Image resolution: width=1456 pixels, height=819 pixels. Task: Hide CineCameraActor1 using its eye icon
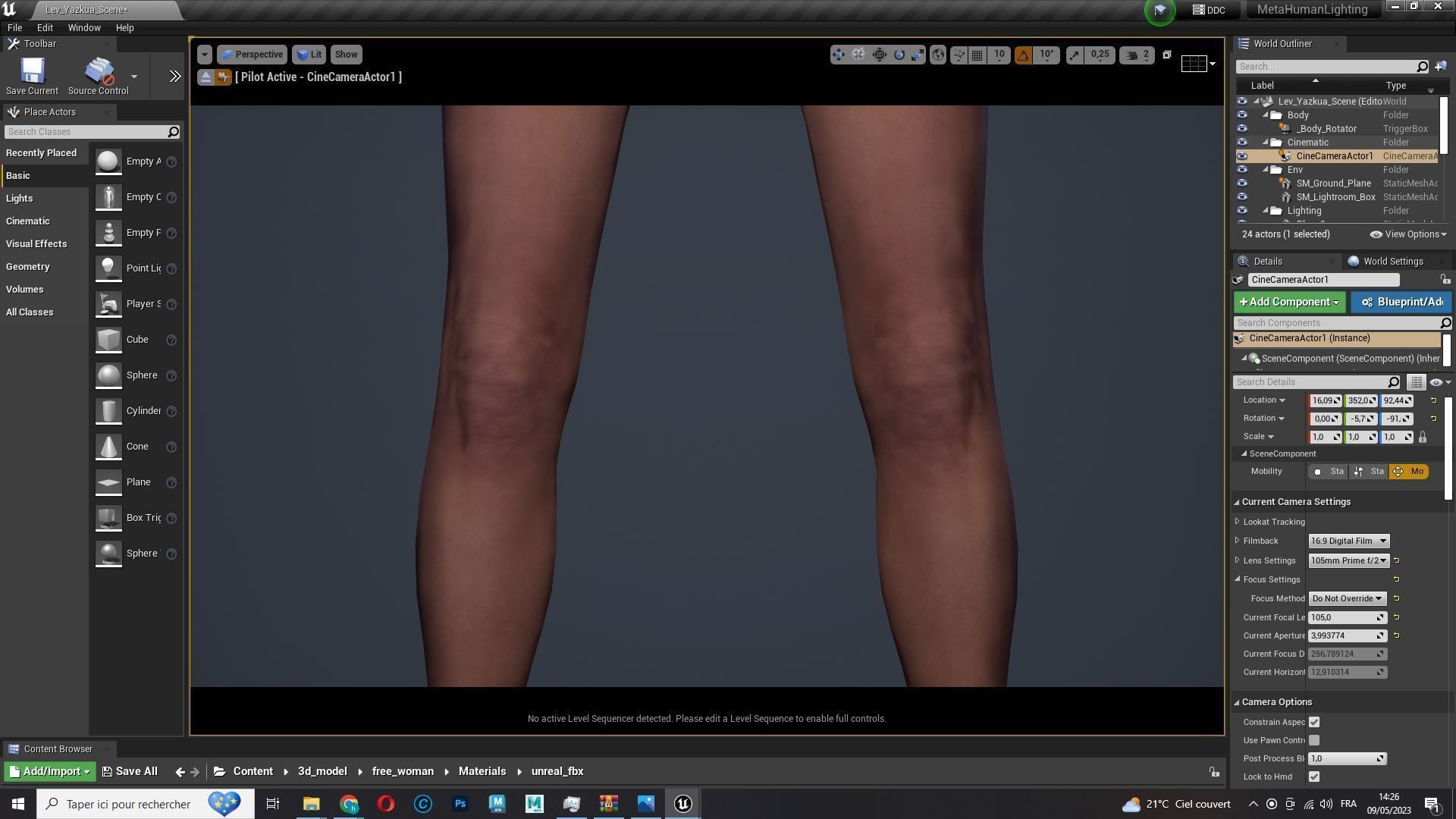click(1241, 156)
